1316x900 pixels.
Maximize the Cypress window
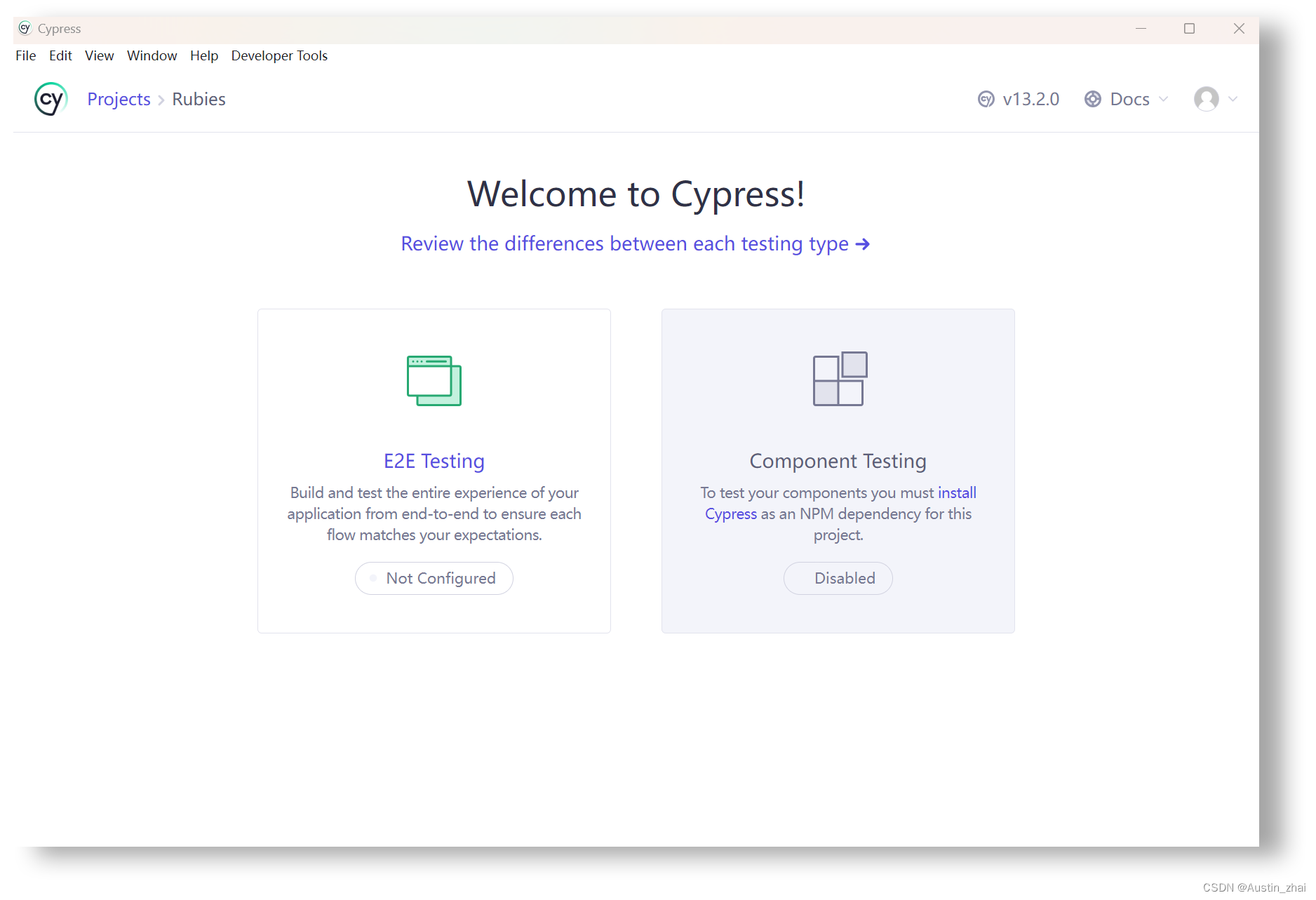[1190, 29]
